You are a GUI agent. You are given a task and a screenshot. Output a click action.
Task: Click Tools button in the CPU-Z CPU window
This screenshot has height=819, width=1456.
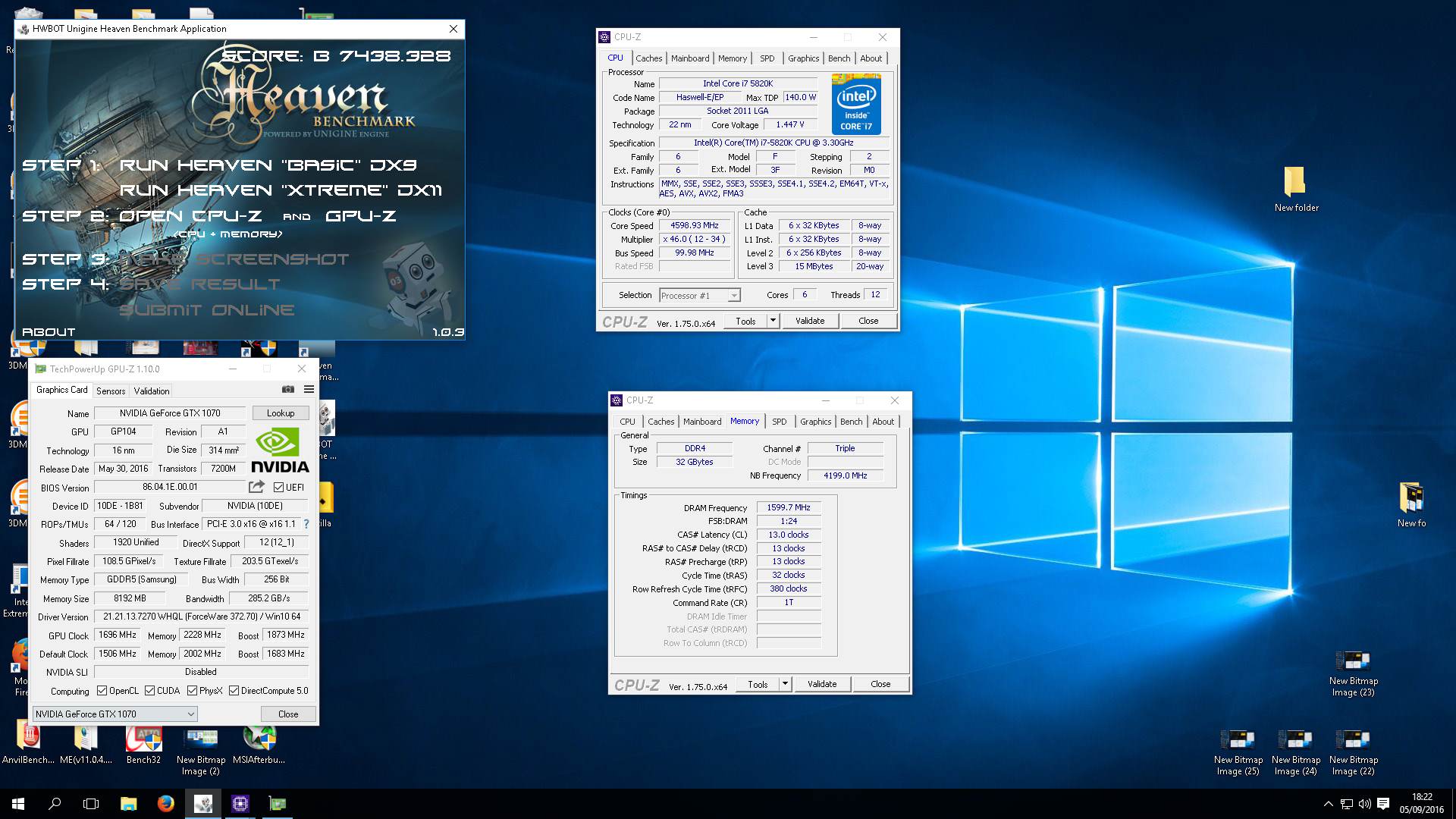(745, 321)
